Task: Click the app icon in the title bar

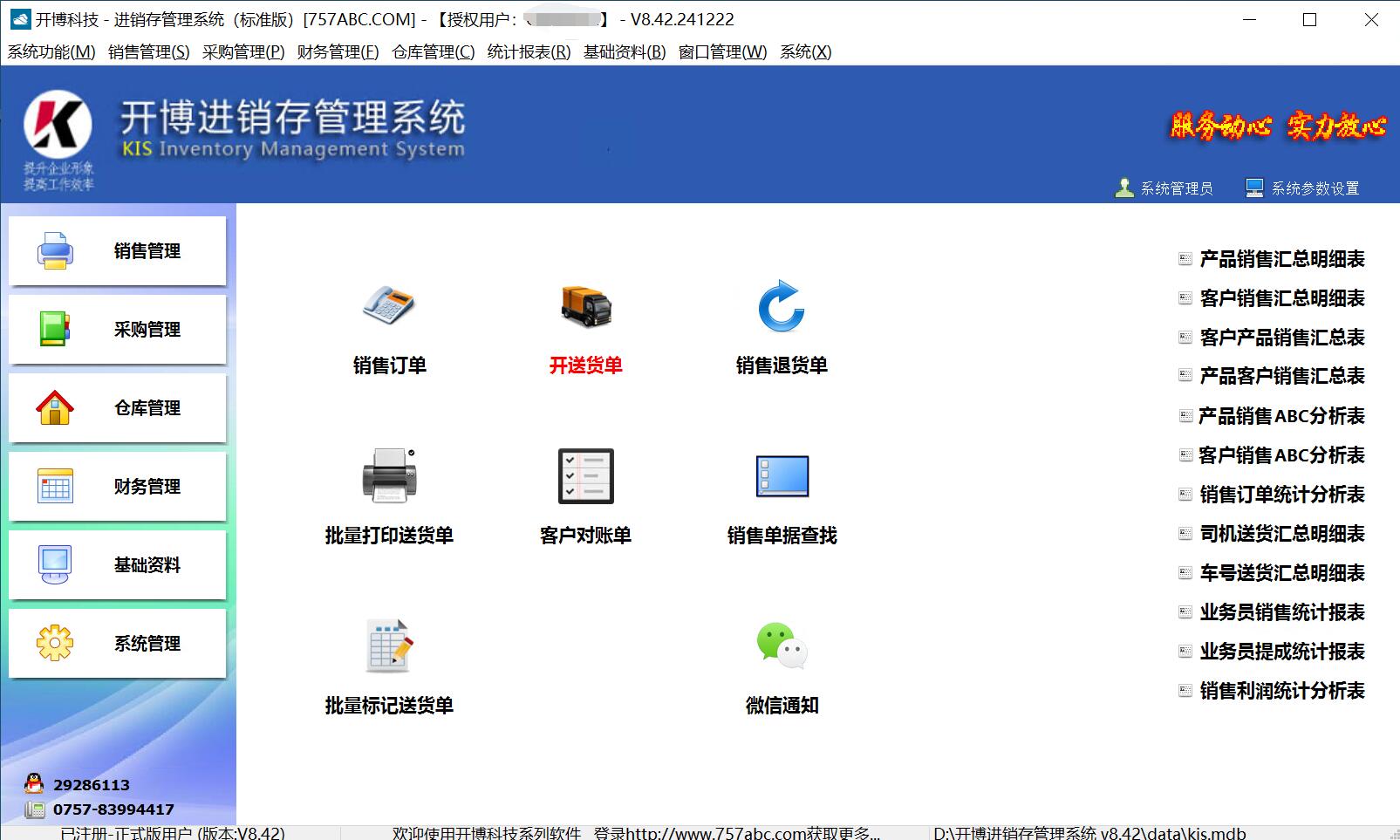Action: (20, 19)
